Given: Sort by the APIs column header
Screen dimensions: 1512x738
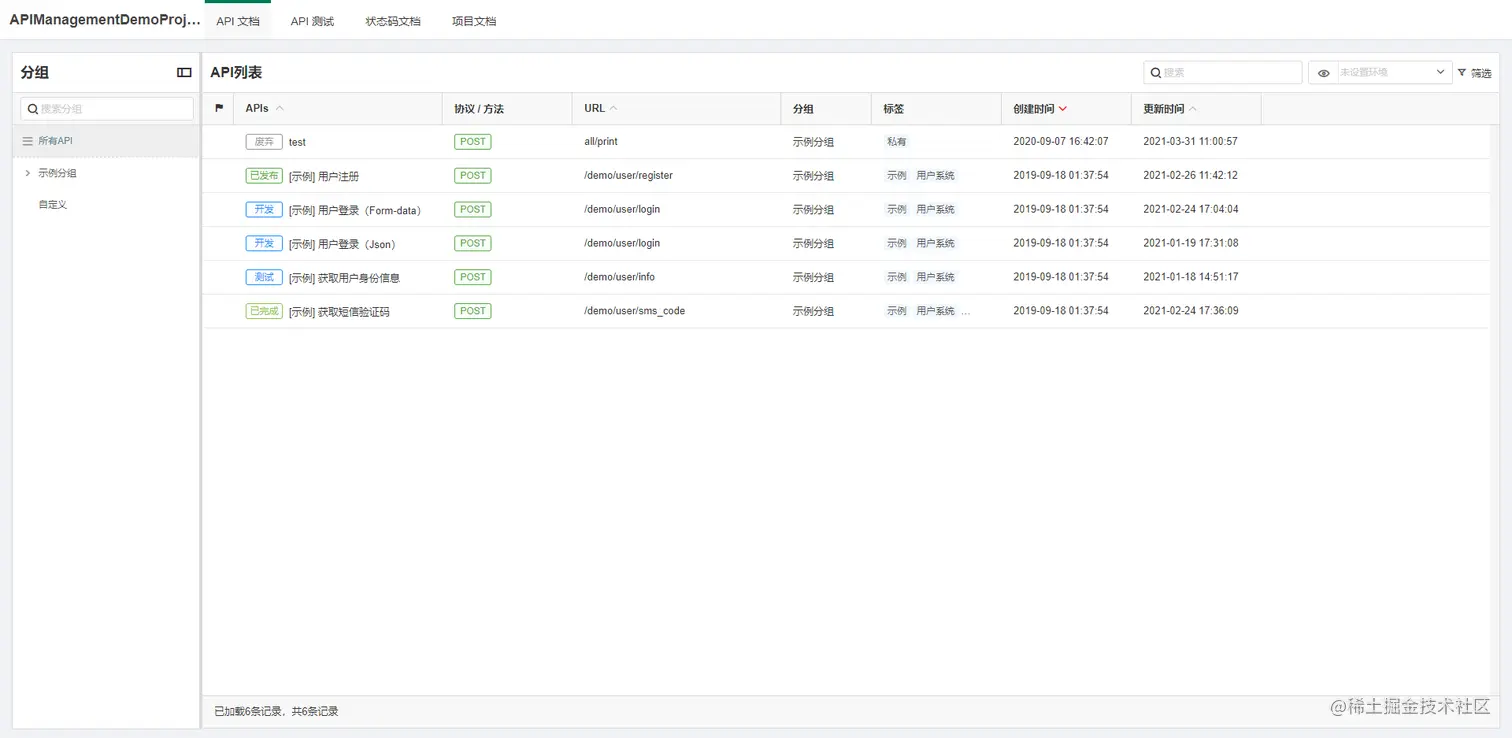Looking at the screenshot, I should (264, 108).
